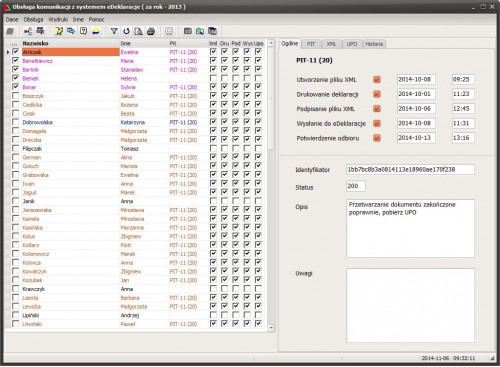Open the Inne menu
The image size is (500, 367).
(78, 20)
